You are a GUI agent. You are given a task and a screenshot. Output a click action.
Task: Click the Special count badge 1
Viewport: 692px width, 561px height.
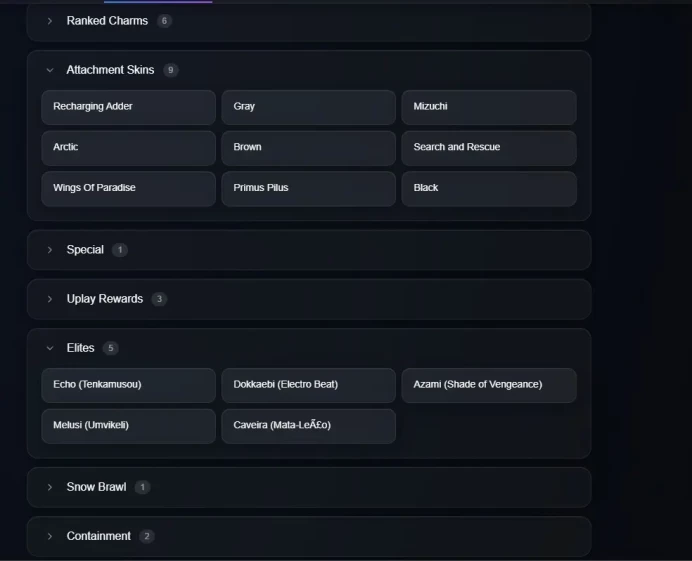coord(120,250)
